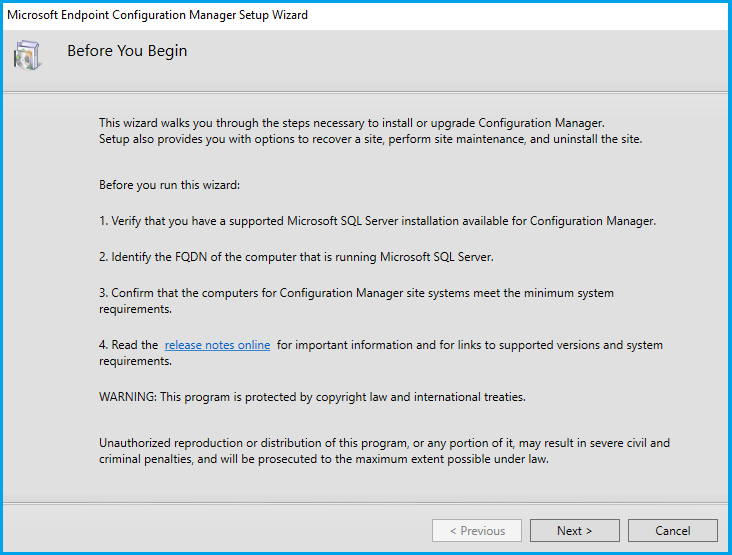Cancel the setup wizard
732x555 pixels.
(673, 530)
